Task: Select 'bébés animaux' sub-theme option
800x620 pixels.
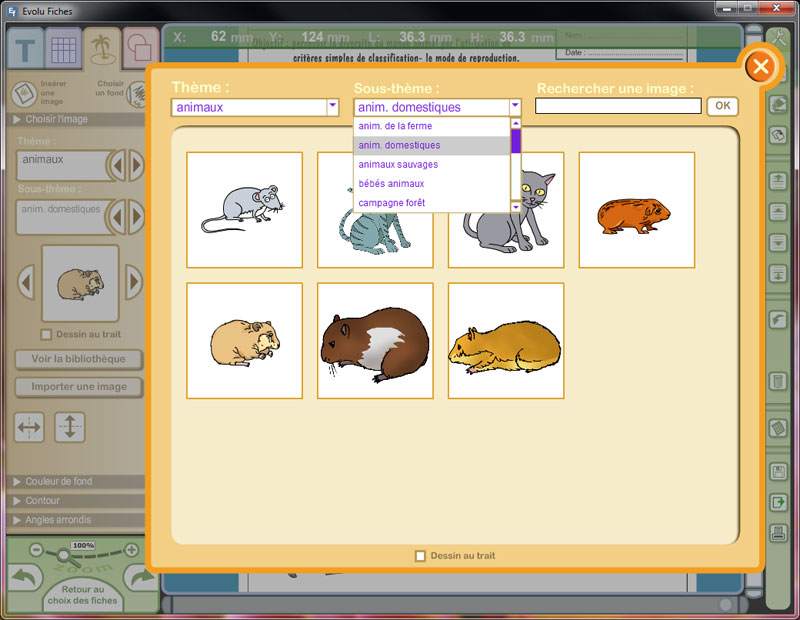Action: pyautogui.click(x=391, y=184)
